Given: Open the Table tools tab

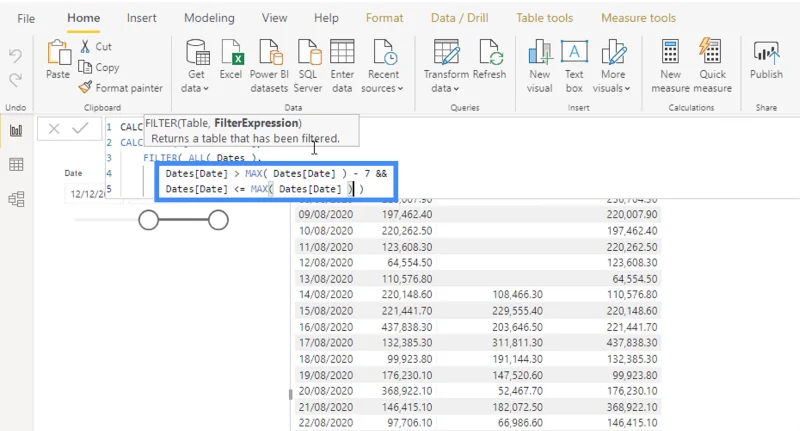Looking at the screenshot, I should coord(544,18).
